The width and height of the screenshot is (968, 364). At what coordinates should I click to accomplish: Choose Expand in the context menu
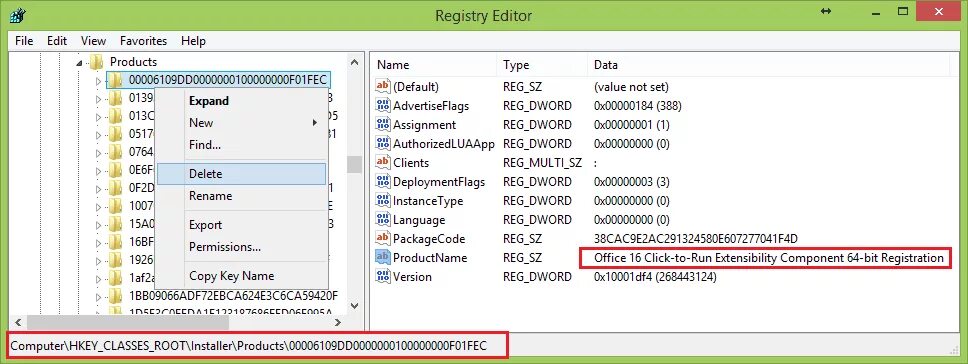coord(241,101)
